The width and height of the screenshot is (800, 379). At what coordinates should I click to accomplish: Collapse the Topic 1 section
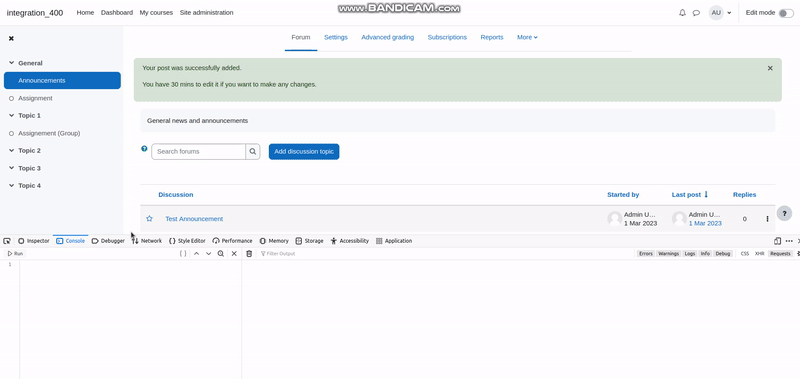click(x=11, y=116)
